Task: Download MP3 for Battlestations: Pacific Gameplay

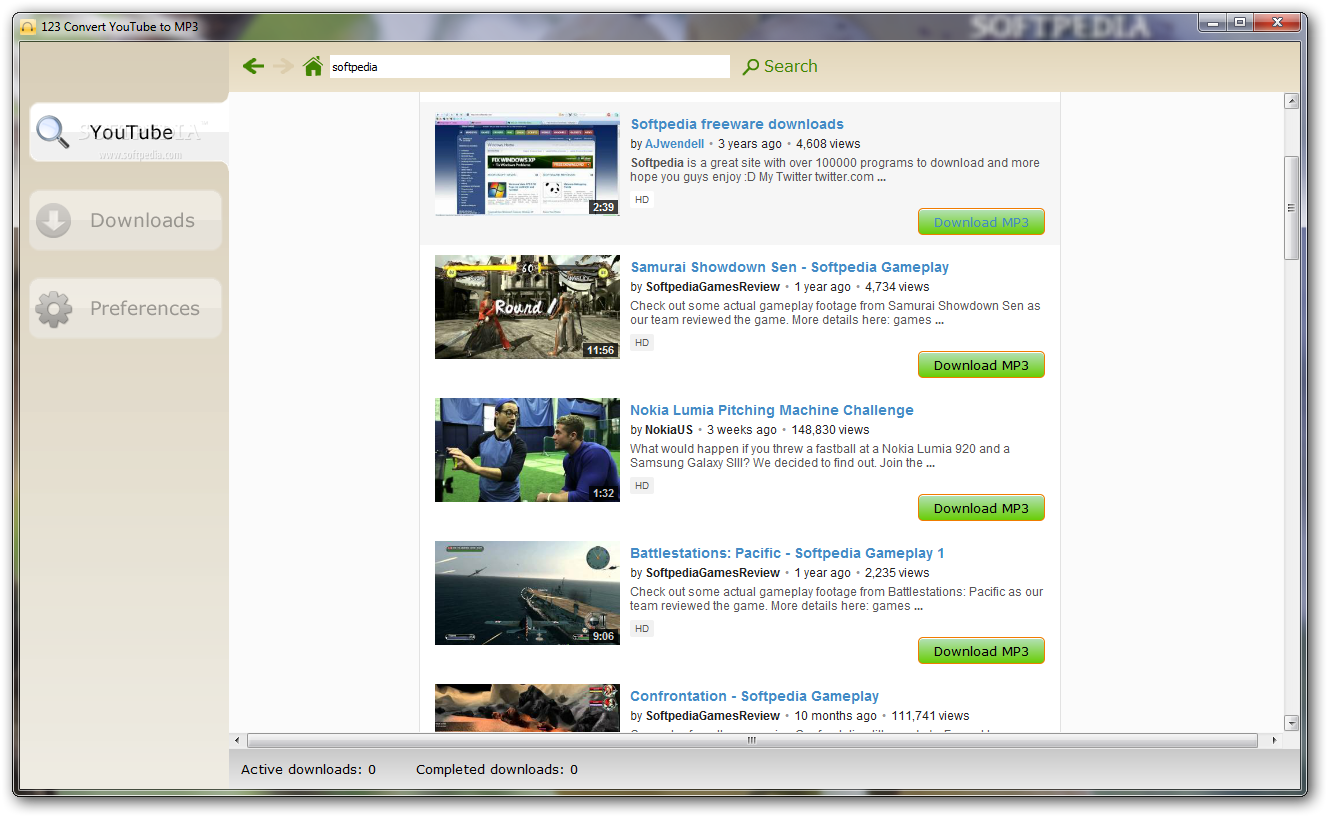Action: (x=981, y=651)
